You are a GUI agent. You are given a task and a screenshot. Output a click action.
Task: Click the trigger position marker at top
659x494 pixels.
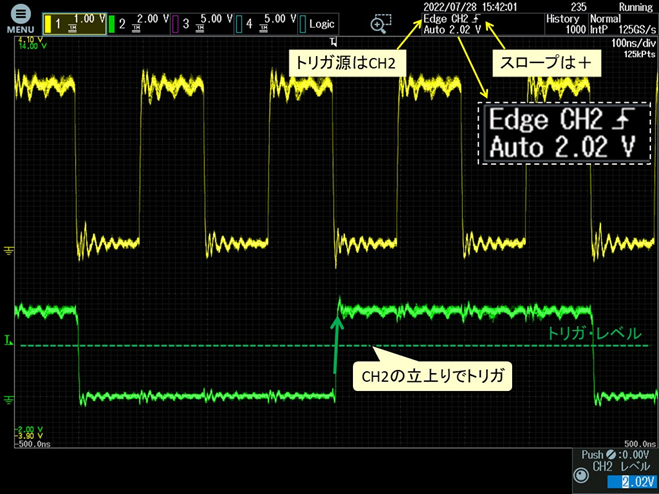click(x=334, y=42)
